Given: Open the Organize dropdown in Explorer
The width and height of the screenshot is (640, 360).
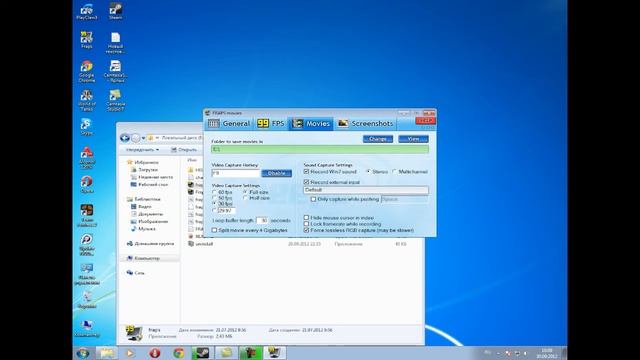Looking at the screenshot, I should click(142, 150).
